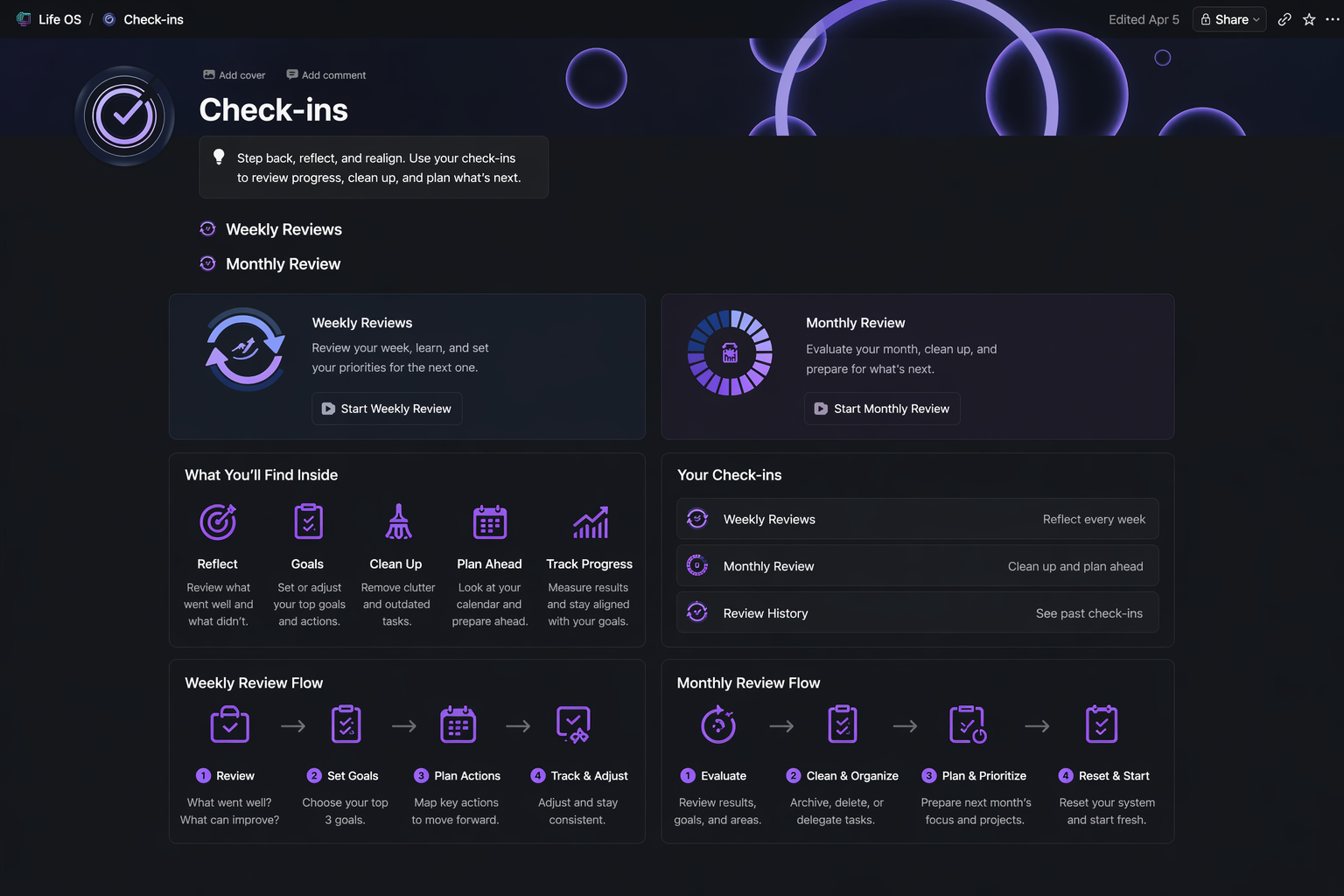Click the Reflect target icon

click(x=218, y=522)
